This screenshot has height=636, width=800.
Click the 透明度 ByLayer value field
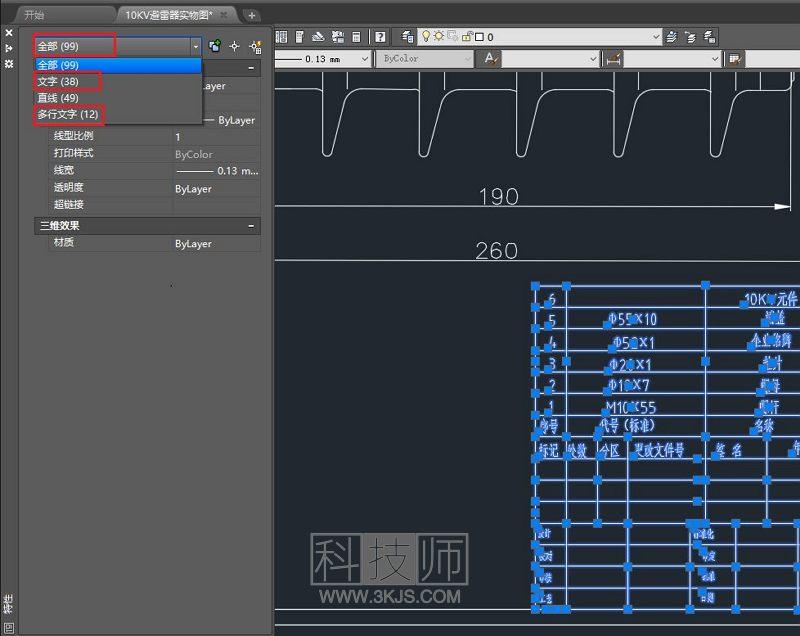[x=217, y=189]
